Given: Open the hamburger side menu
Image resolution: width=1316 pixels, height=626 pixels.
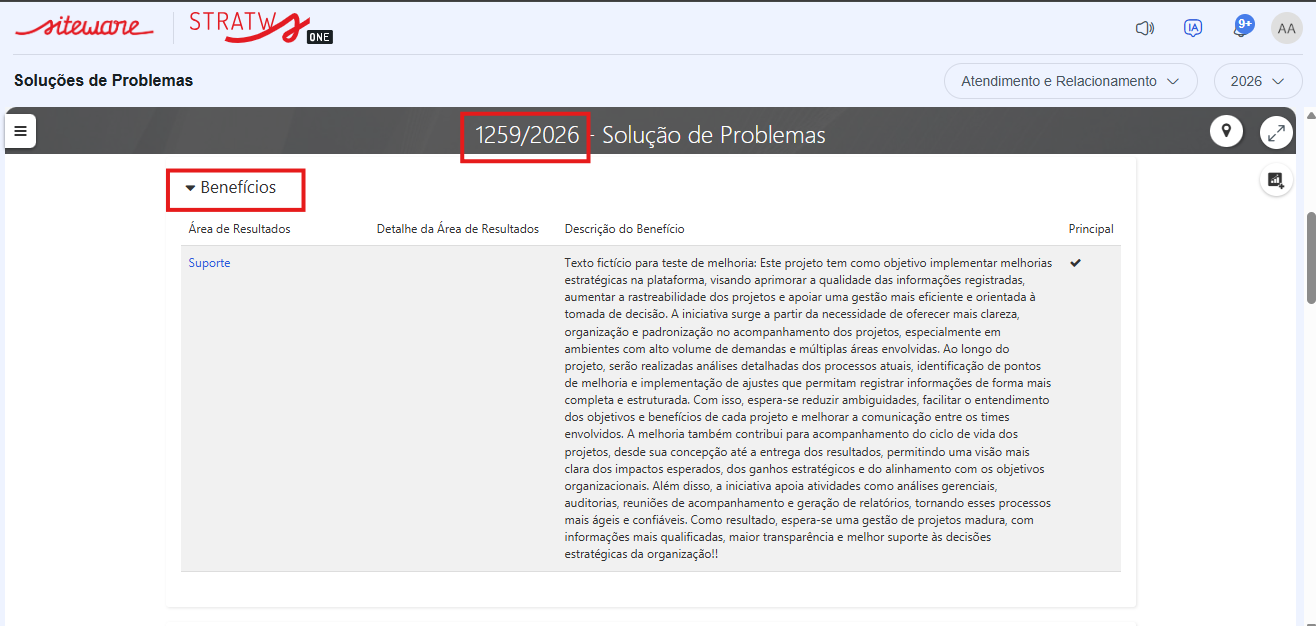Looking at the screenshot, I should pyautogui.click(x=20, y=131).
